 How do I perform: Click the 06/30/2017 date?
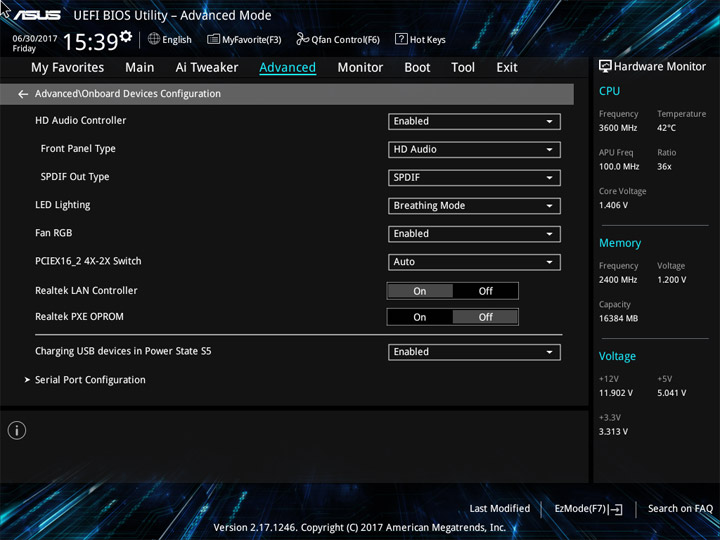pyautogui.click(x=34, y=39)
